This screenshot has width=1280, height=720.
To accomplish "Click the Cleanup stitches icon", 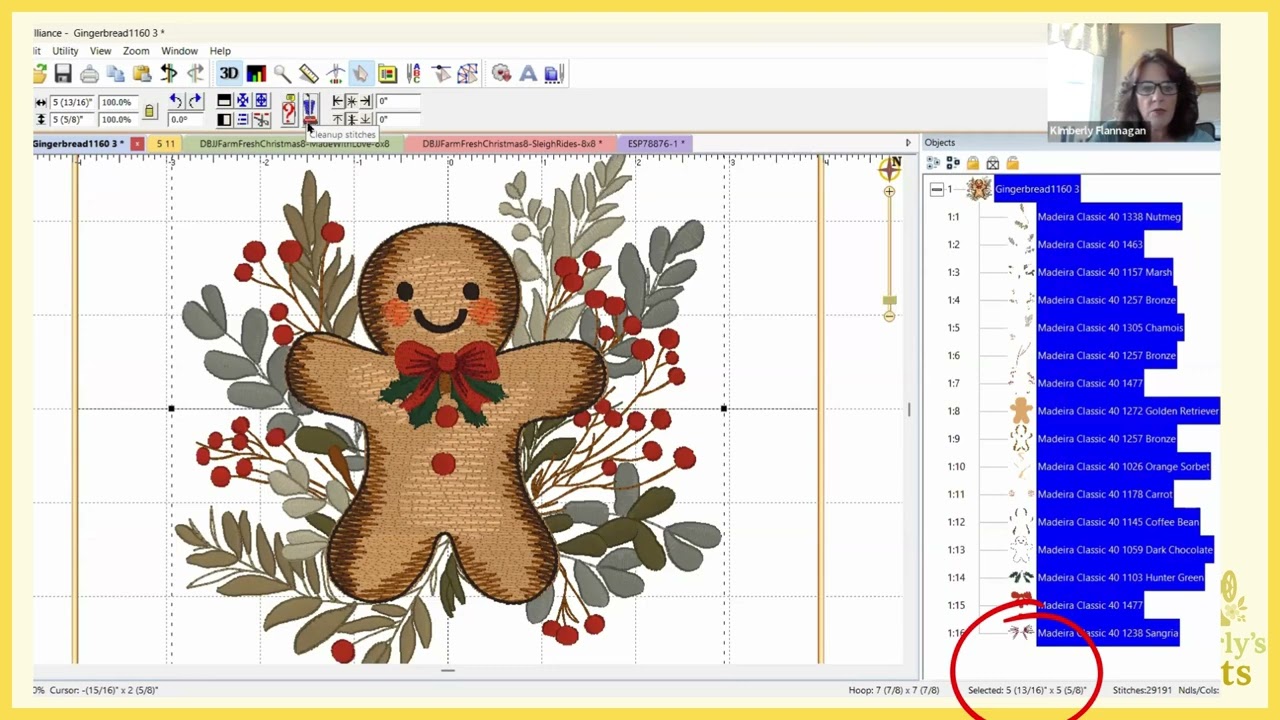I will [x=310, y=110].
